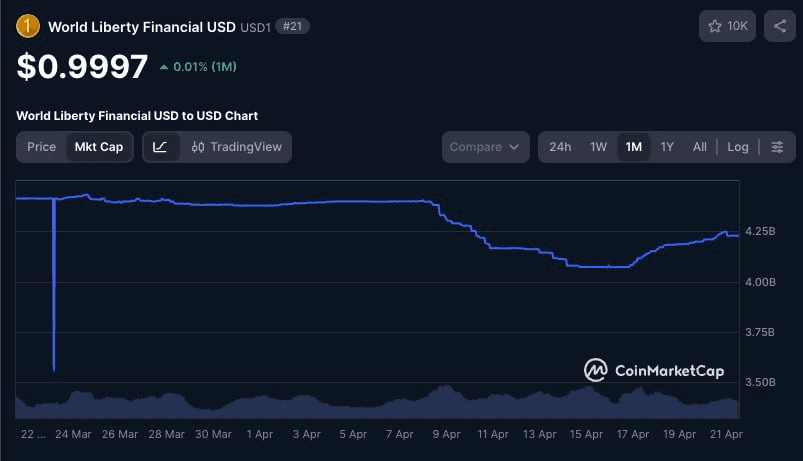Select the 1M time range
Viewport: 803px width, 461px height.
[633, 147]
